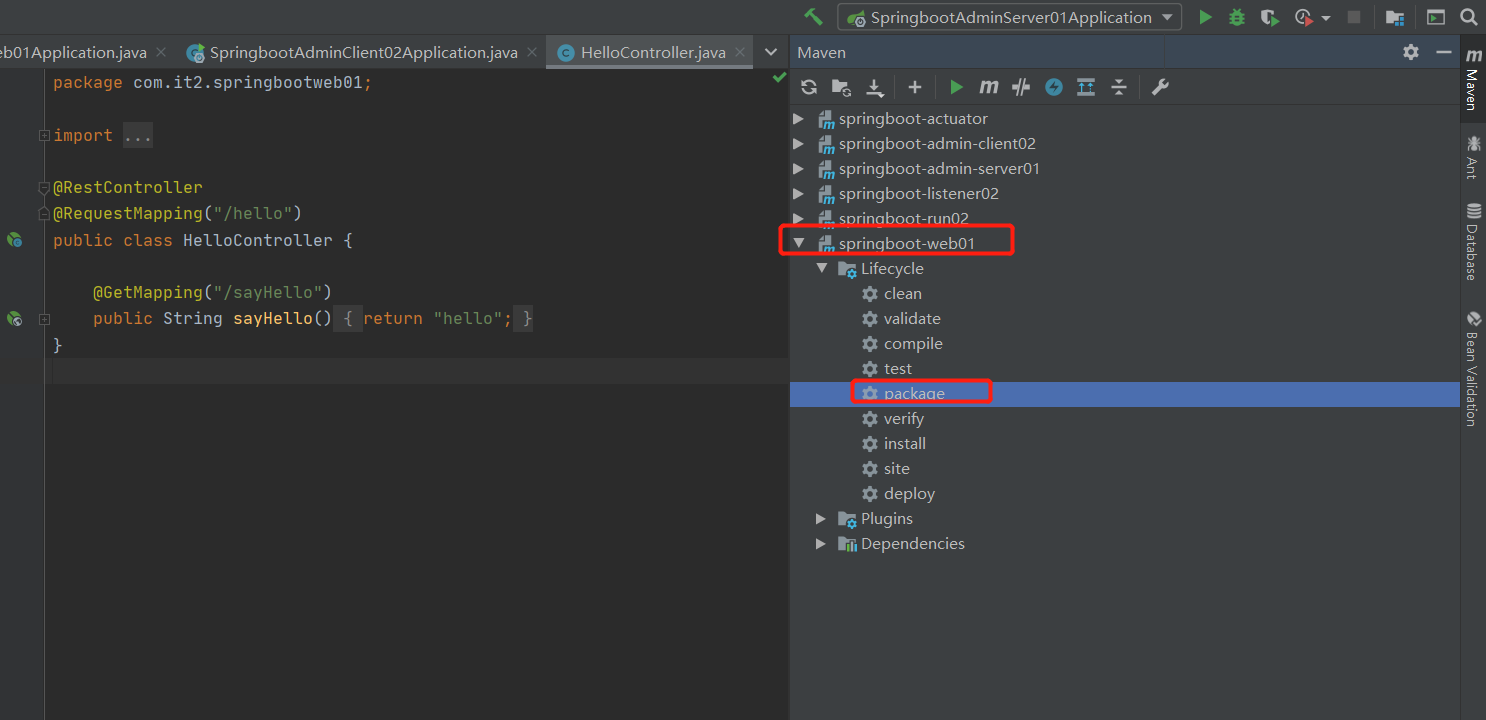Click the Build Project hammer icon

[814, 17]
